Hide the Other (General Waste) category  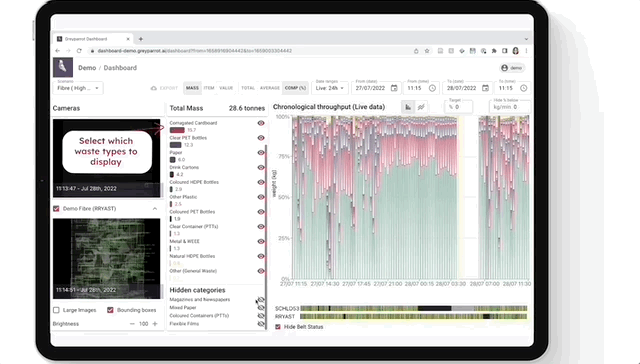(261, 271)
